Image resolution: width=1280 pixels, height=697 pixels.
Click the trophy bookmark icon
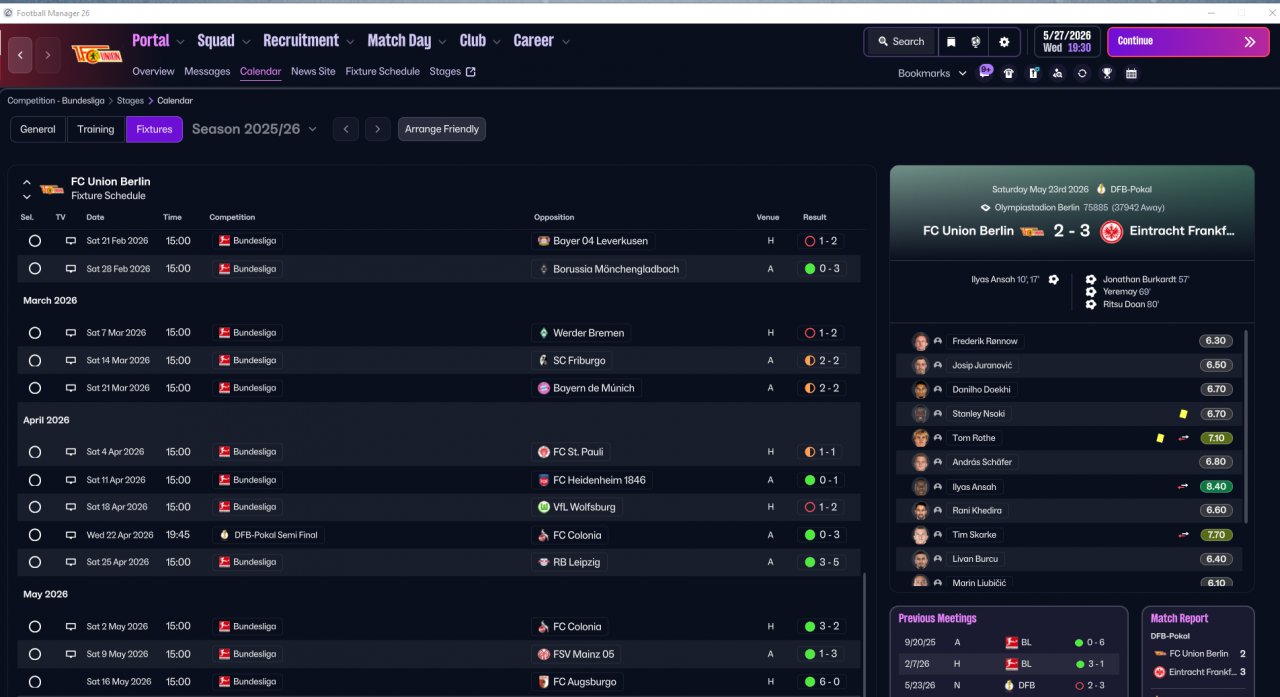click(1107, 73)
